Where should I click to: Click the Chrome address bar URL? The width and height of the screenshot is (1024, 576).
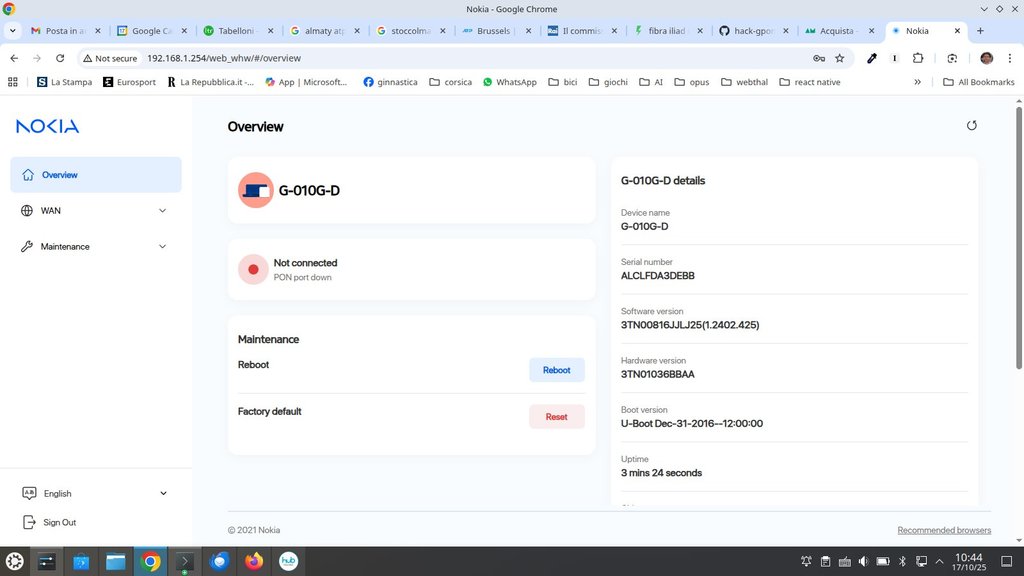click(224, 58)
